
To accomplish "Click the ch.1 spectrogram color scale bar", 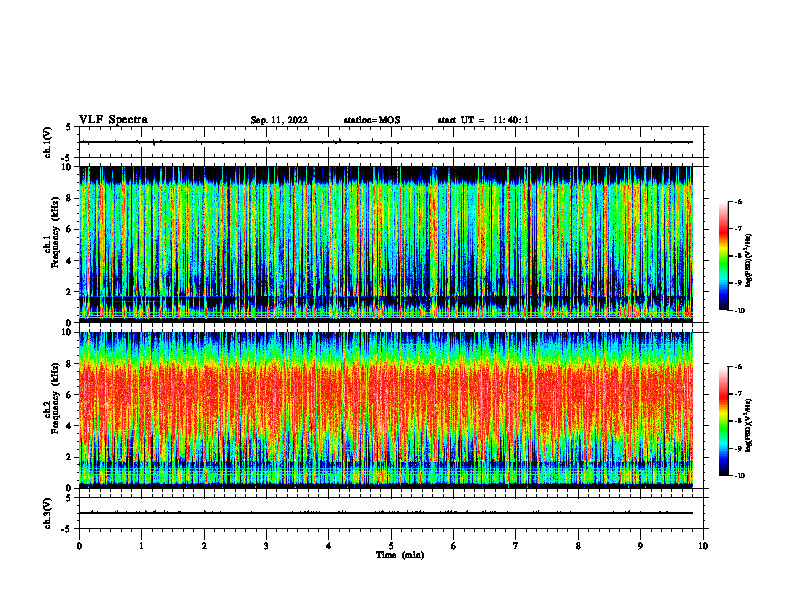I will (723, 256).
